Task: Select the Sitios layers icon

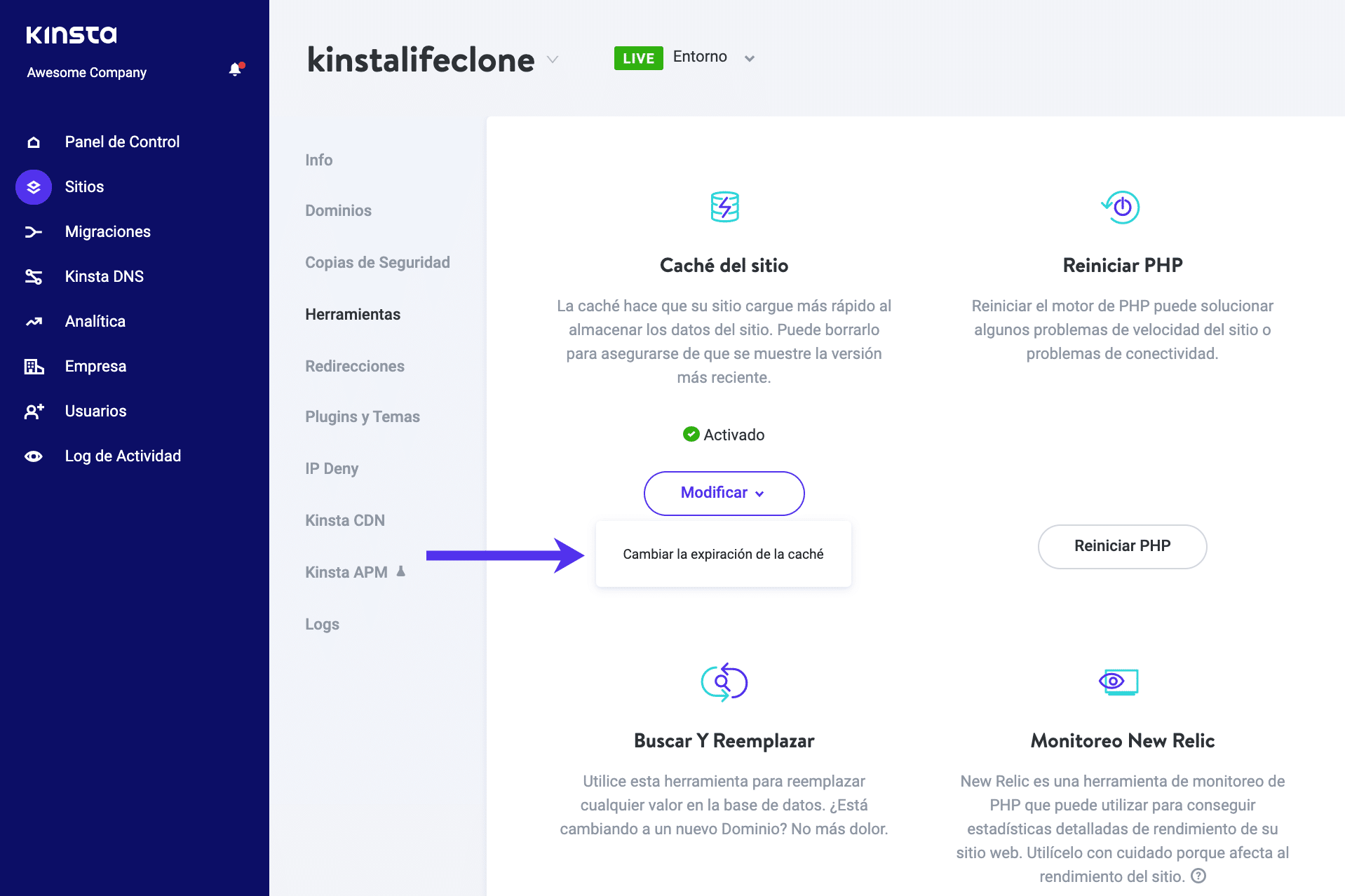Action: coord(34,187)
